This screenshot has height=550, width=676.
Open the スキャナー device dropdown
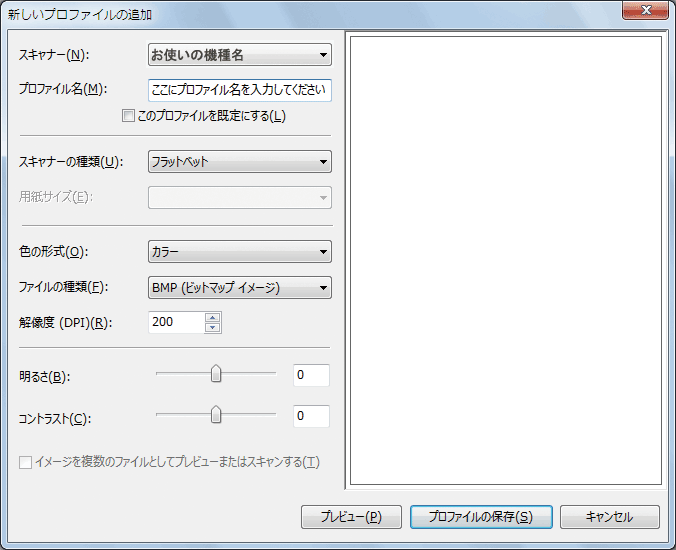click(239, 55)
